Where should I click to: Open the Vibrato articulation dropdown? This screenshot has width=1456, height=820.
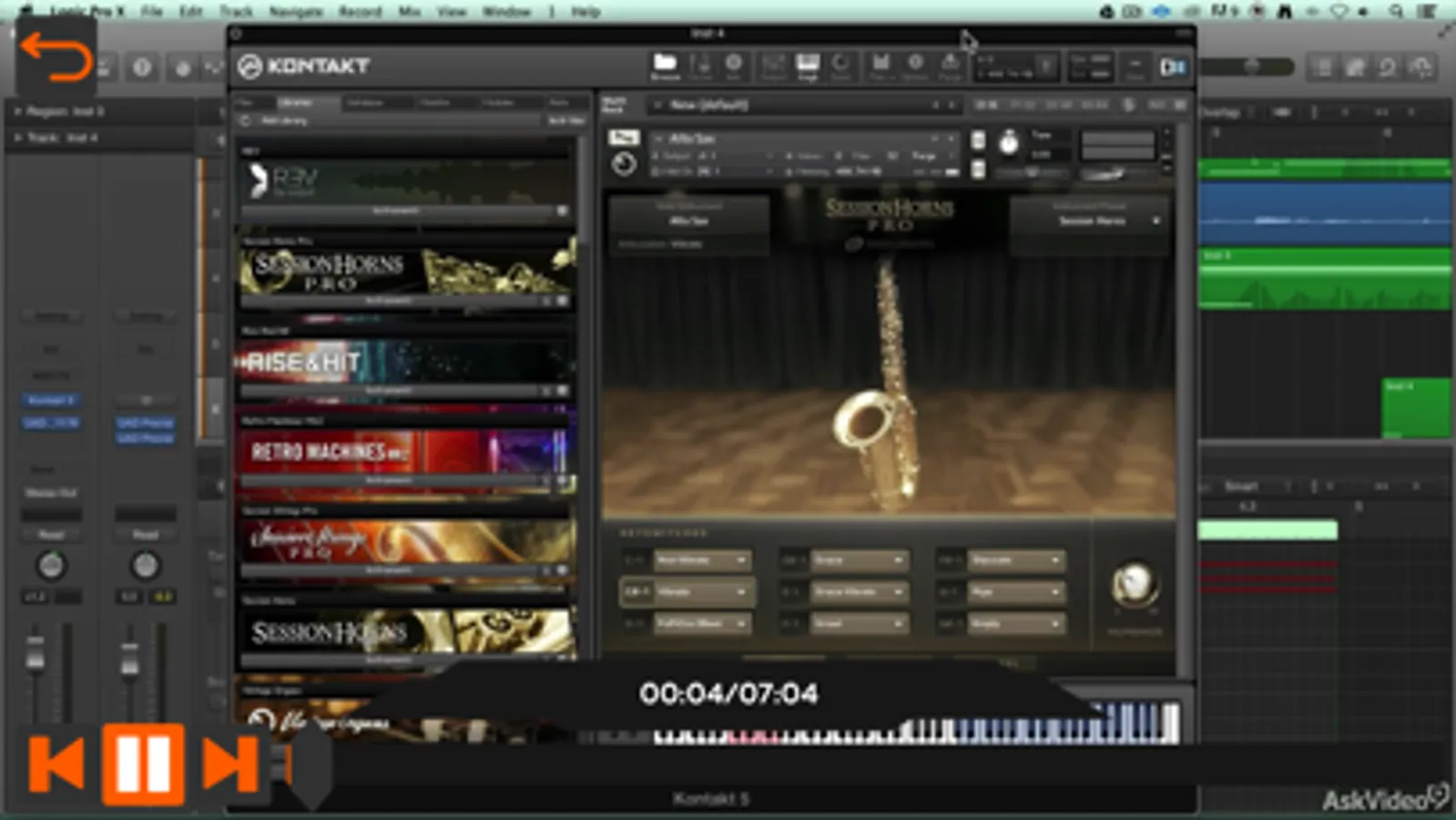click(701, 591)
